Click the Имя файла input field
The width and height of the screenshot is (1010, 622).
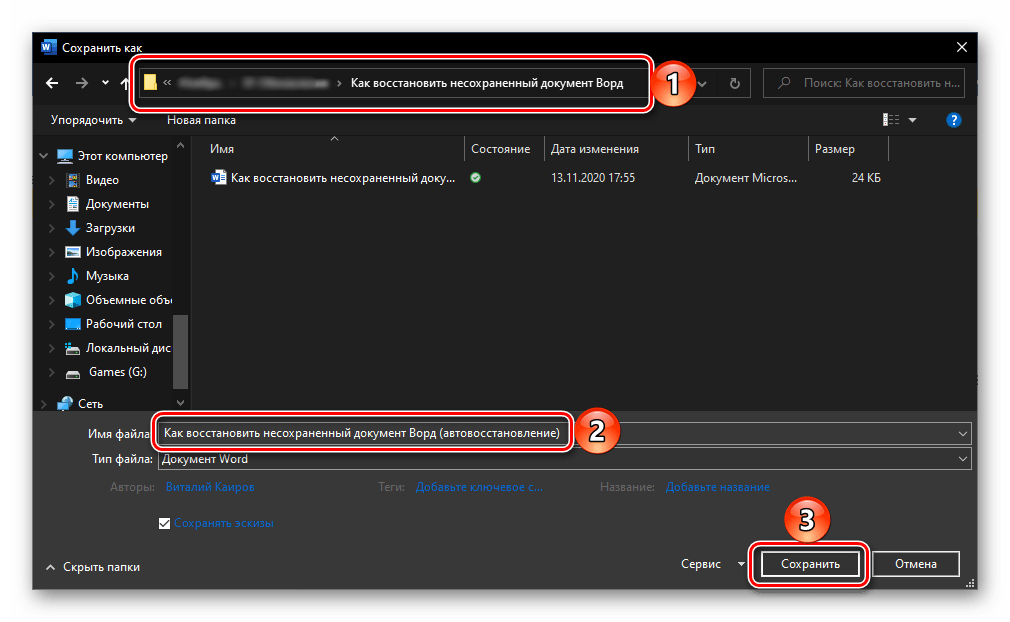pyautogui.click(x=760, y=433)
